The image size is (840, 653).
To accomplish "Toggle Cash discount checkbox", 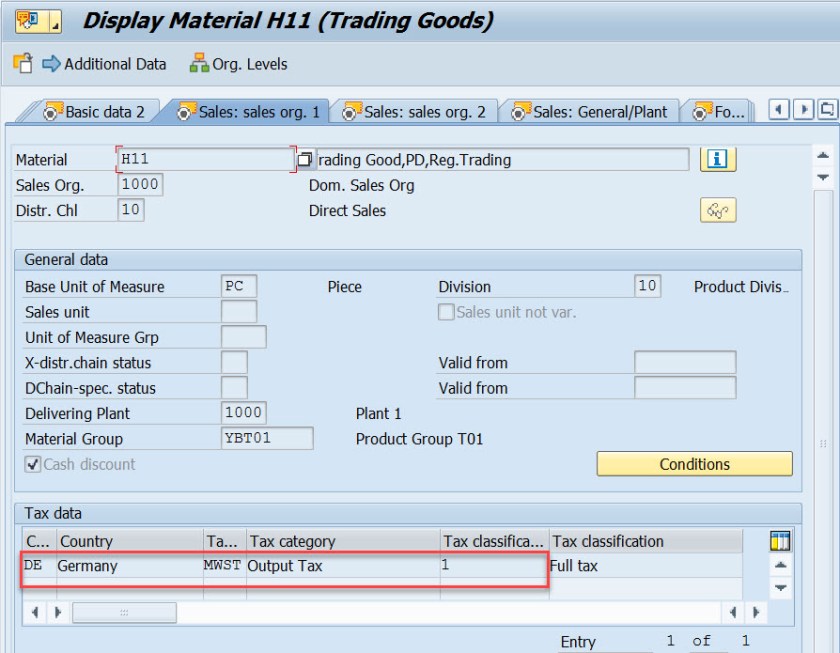I will pyautogui.click(x=33, y=464).
